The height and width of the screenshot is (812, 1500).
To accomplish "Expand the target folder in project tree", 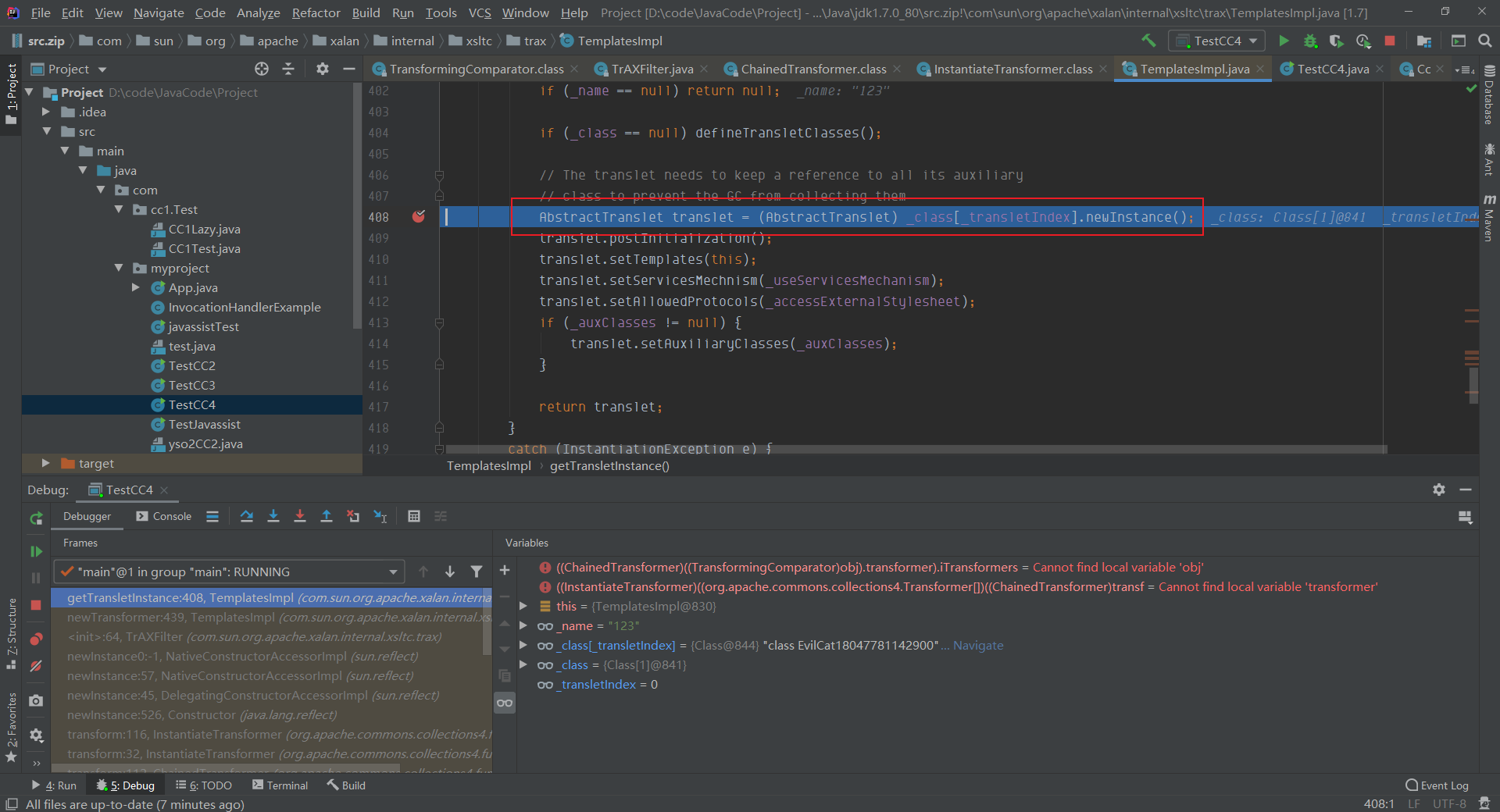I will pos(45,463).
